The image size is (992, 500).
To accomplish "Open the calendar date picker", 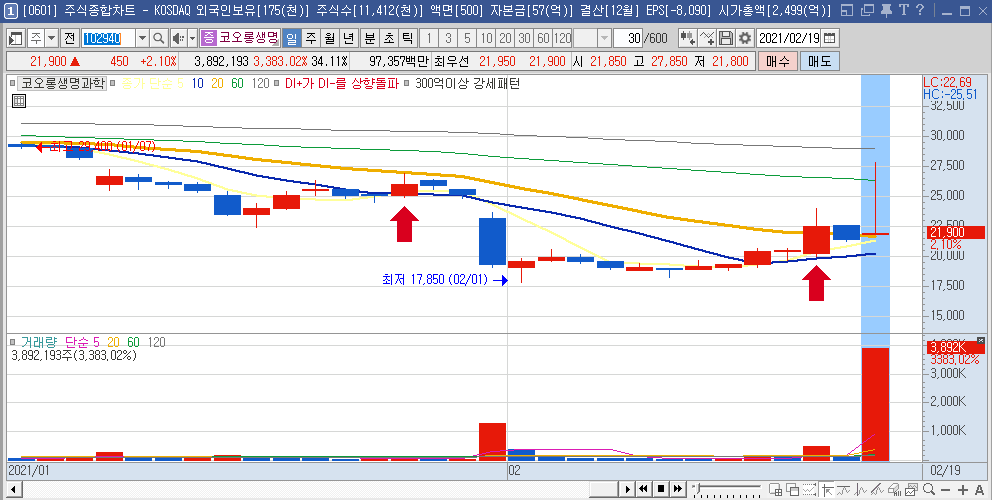I will click(x=829, y=38).
